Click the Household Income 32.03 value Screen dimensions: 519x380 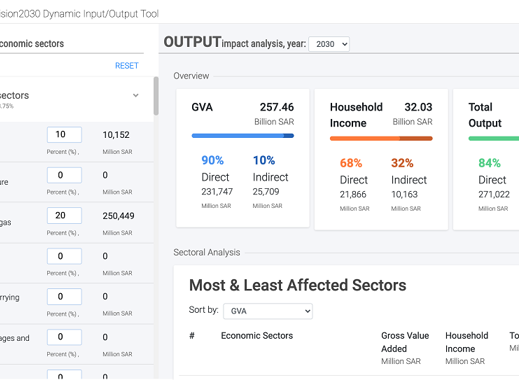click(x=418, y=107)
